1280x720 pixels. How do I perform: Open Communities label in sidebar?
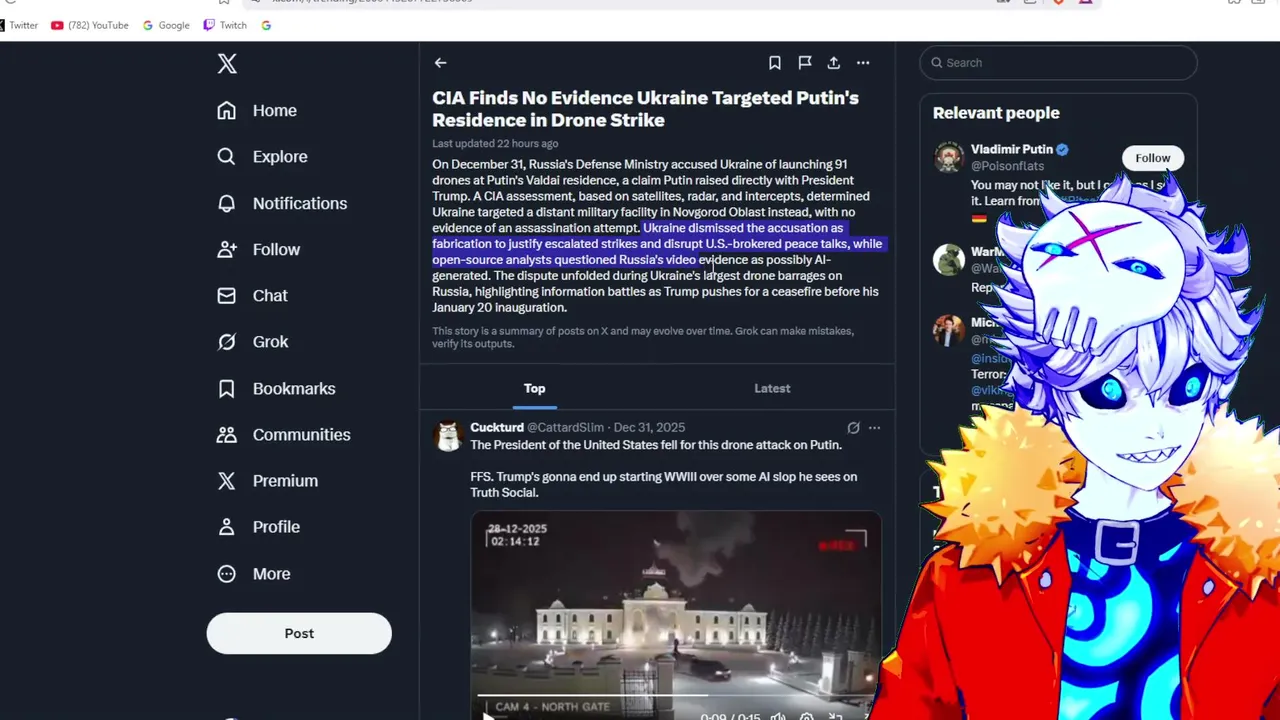[x=302, y=435]
